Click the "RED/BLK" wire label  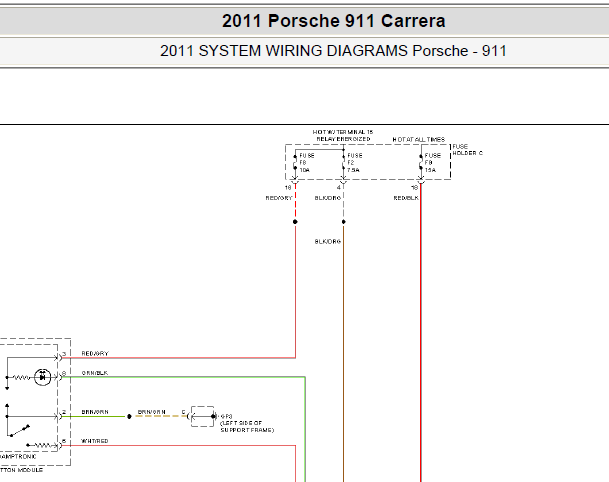[406, 198]
